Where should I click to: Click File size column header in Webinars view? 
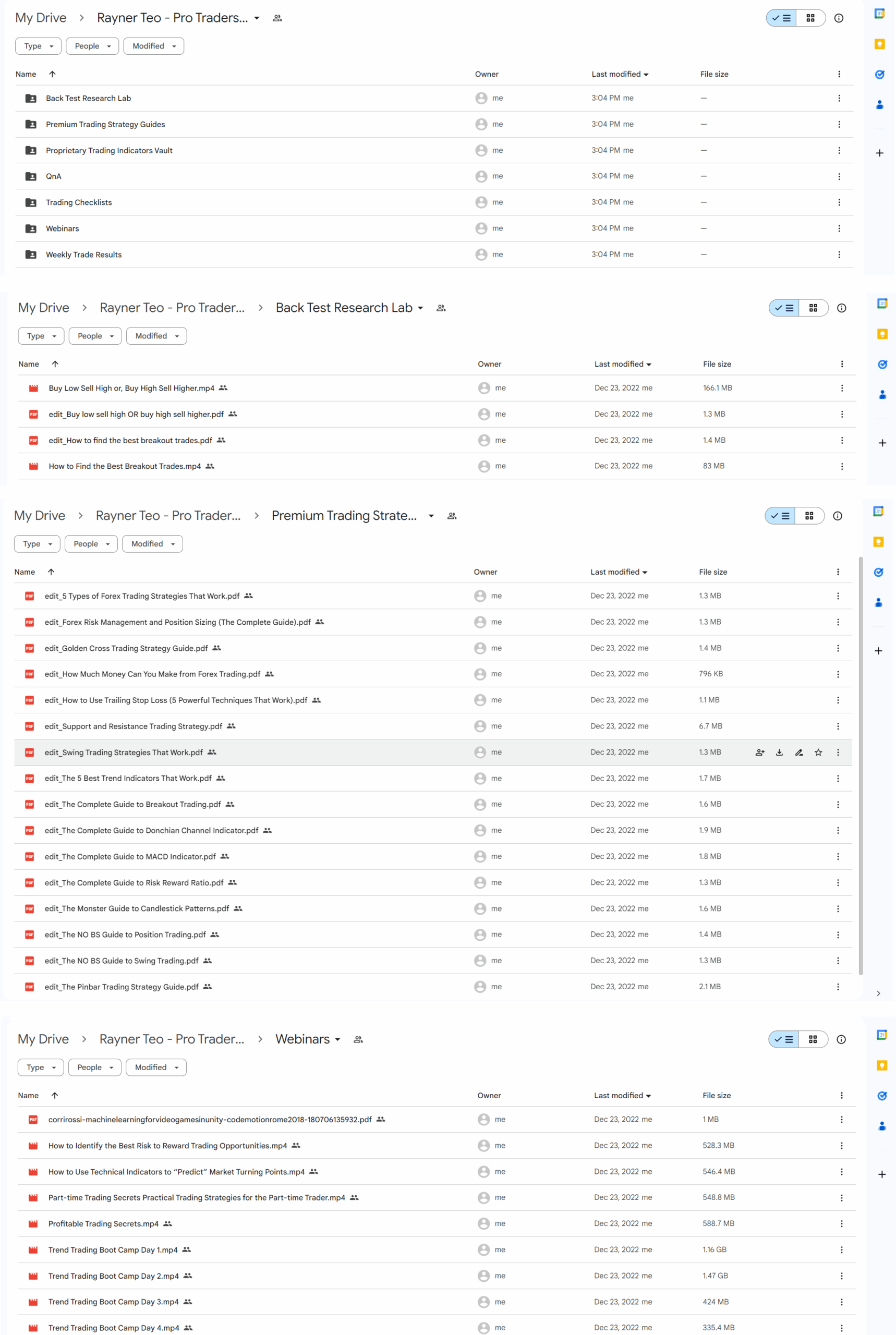click(x=717, y=1095)
